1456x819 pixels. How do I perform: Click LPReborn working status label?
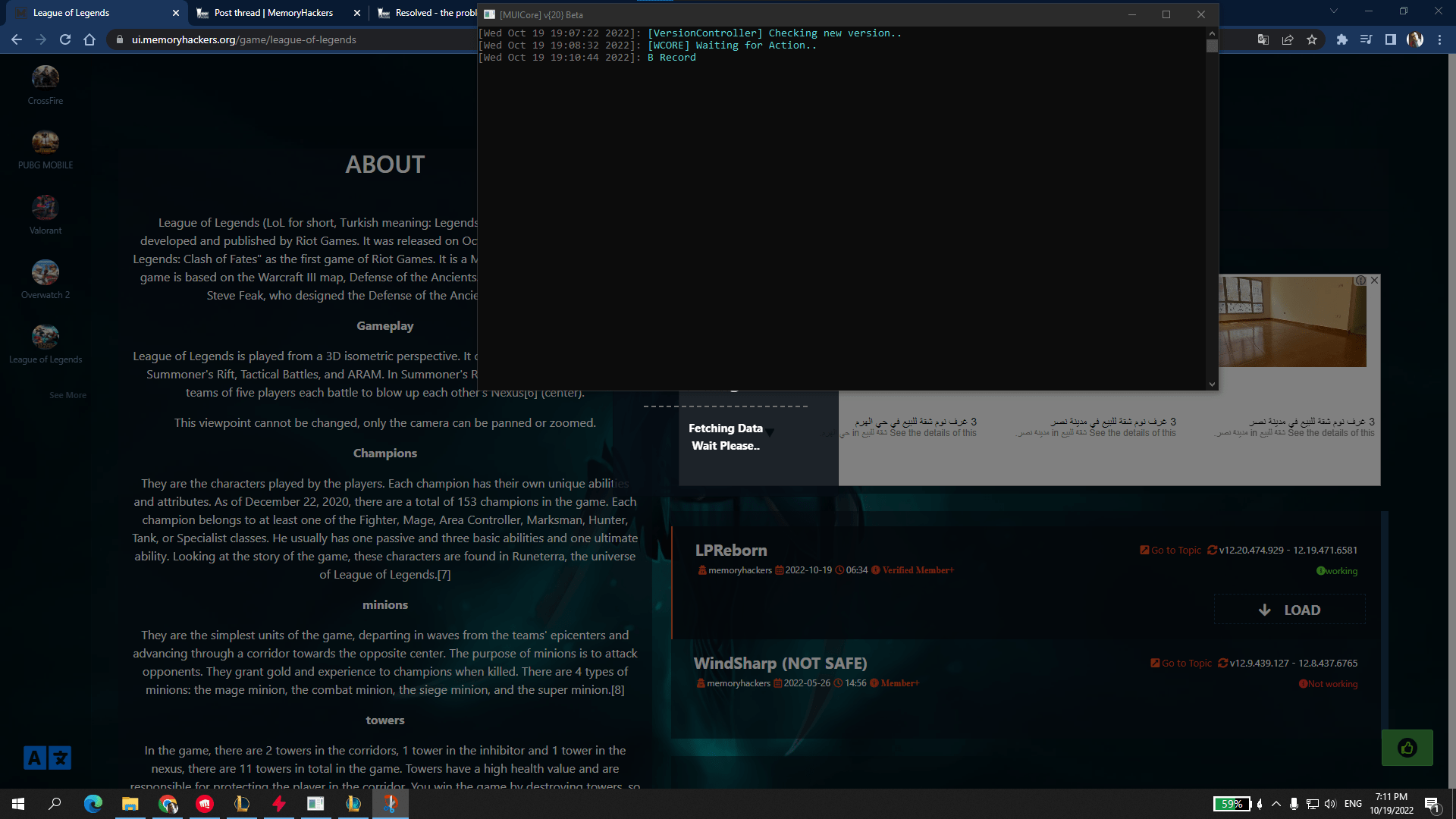(x=1337, y=571)
